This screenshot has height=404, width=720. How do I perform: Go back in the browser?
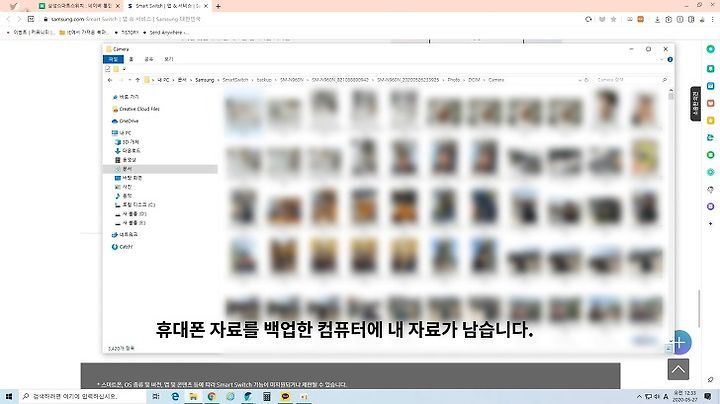pyautogui.click(x=8, y=19)
